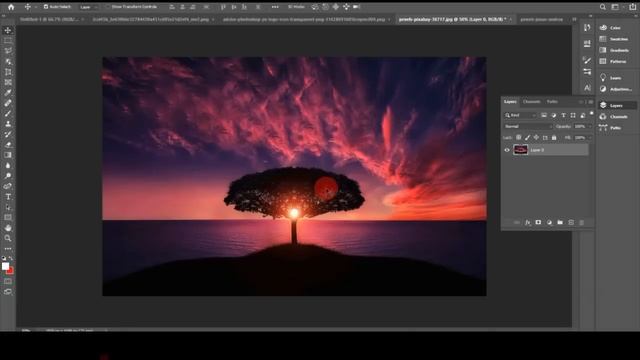Select the Rectangular Marquee tool
The image size is (640, 360).
click(x=8, y=41)
